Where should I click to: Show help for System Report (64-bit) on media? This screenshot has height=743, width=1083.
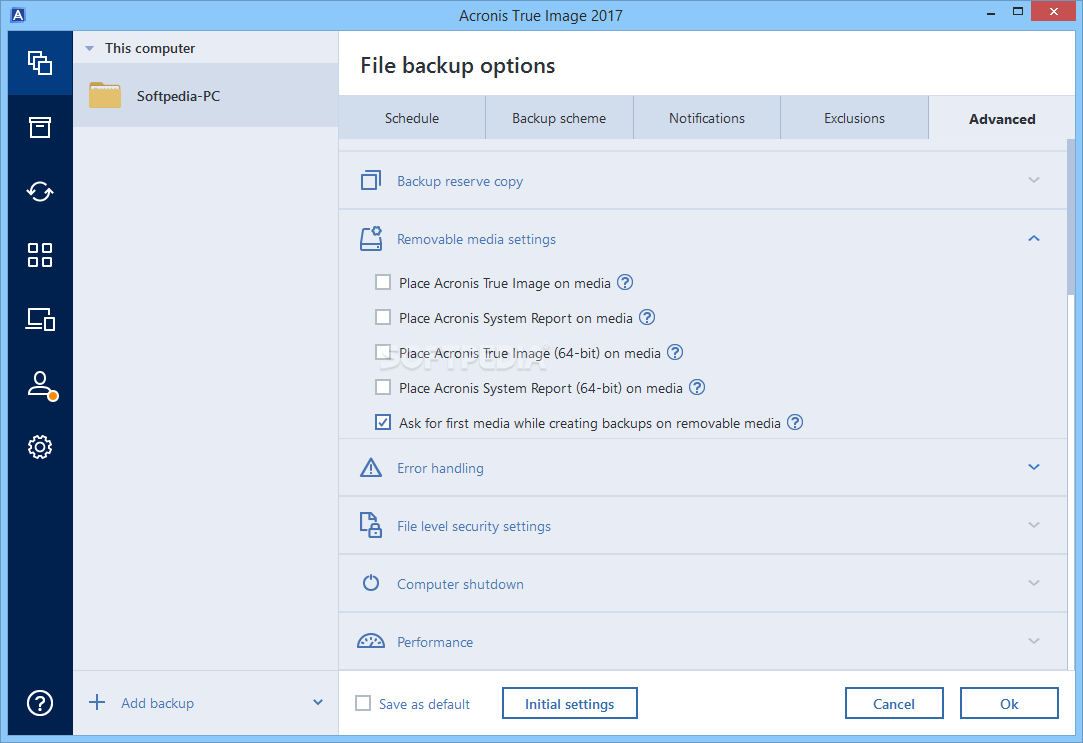(x=697, y=387)
